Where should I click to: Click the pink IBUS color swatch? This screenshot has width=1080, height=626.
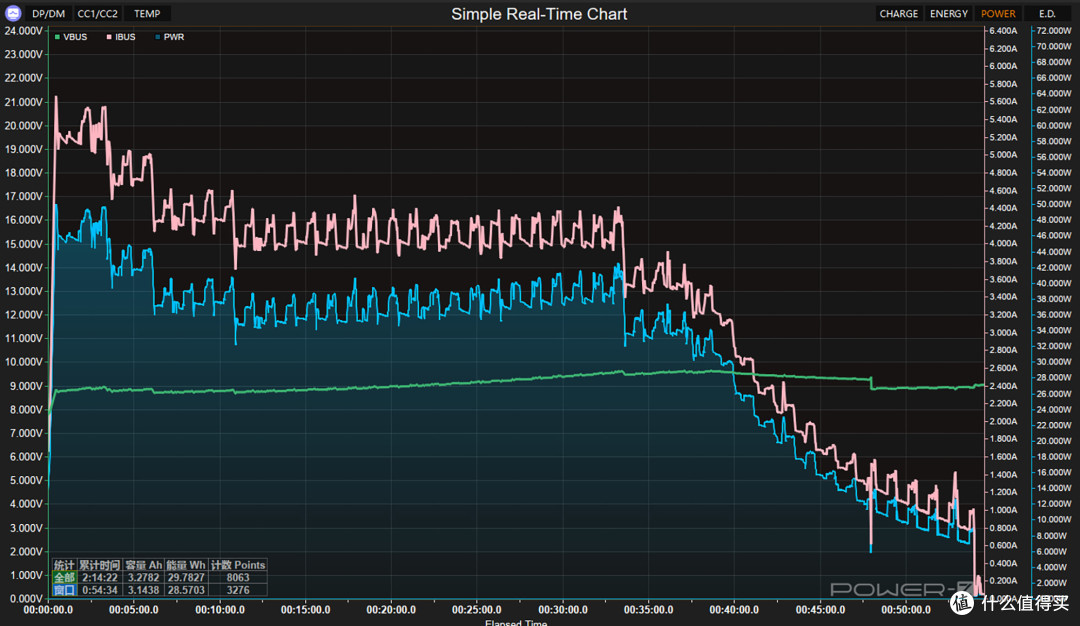coord(109,37)
